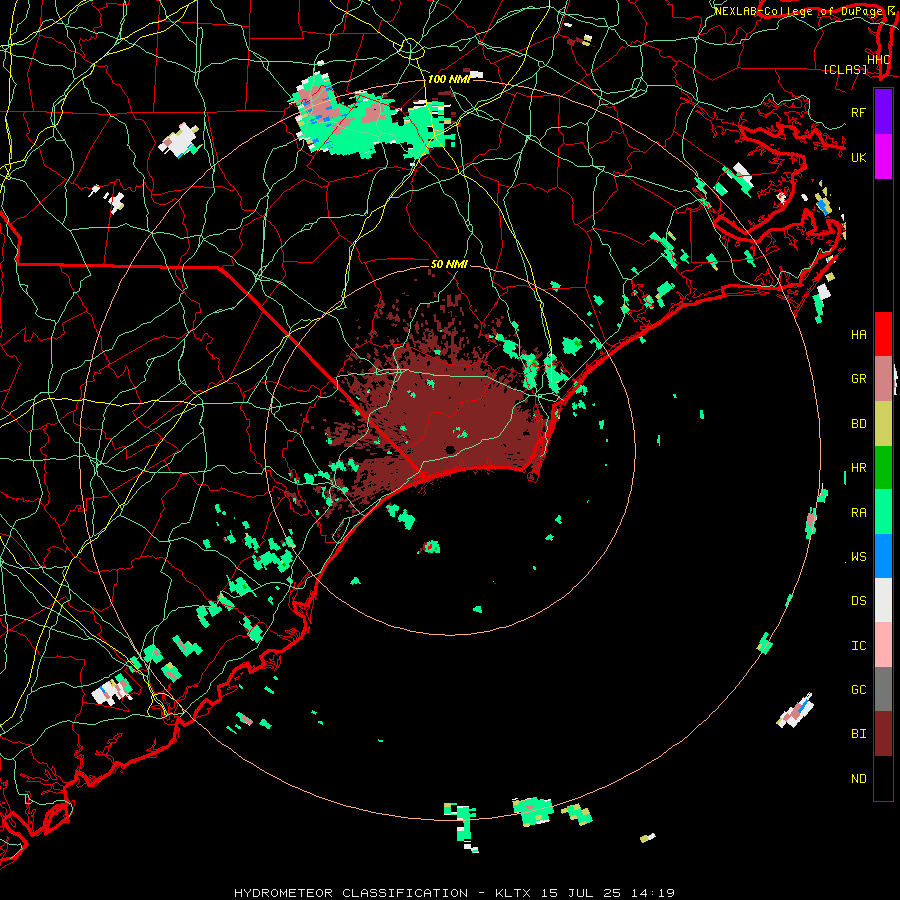Click the 'HHC' product label
The width and height of the screenshot is (900, 900).
(x=878, y=60)
